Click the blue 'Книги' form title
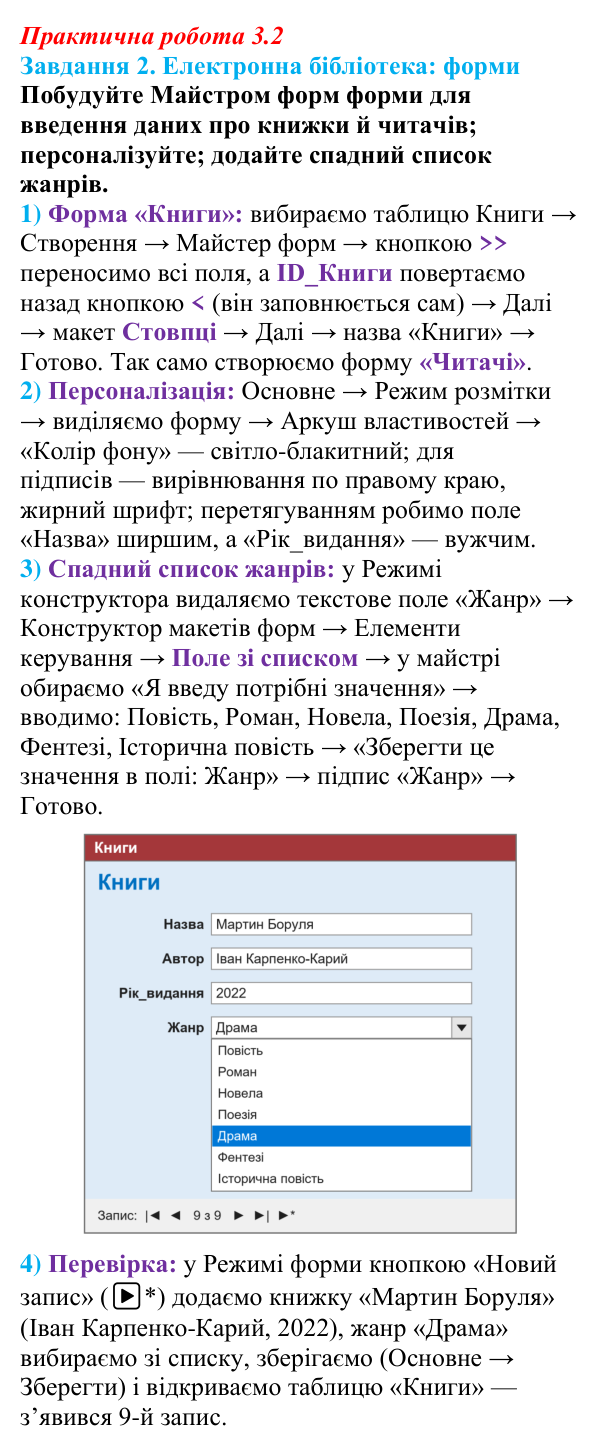This screenshot has height=1451, width=600. click(129, 883)
